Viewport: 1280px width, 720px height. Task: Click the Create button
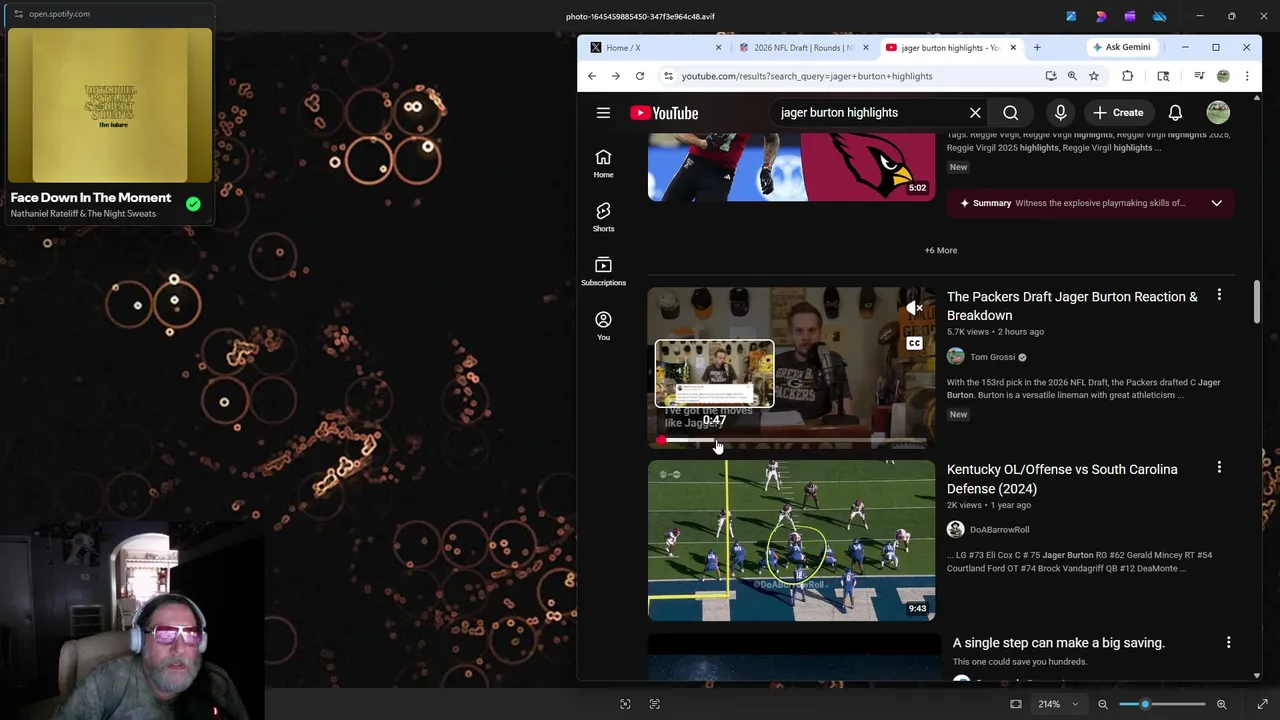tap(1118, 113)
